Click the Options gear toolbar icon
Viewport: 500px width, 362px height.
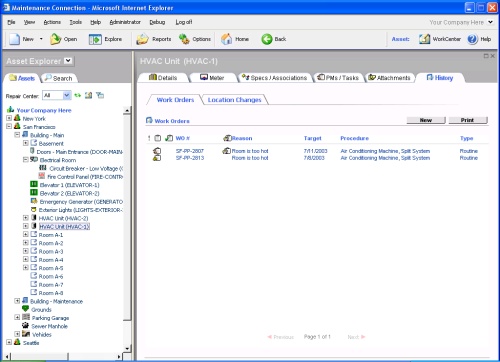point(184,39)
